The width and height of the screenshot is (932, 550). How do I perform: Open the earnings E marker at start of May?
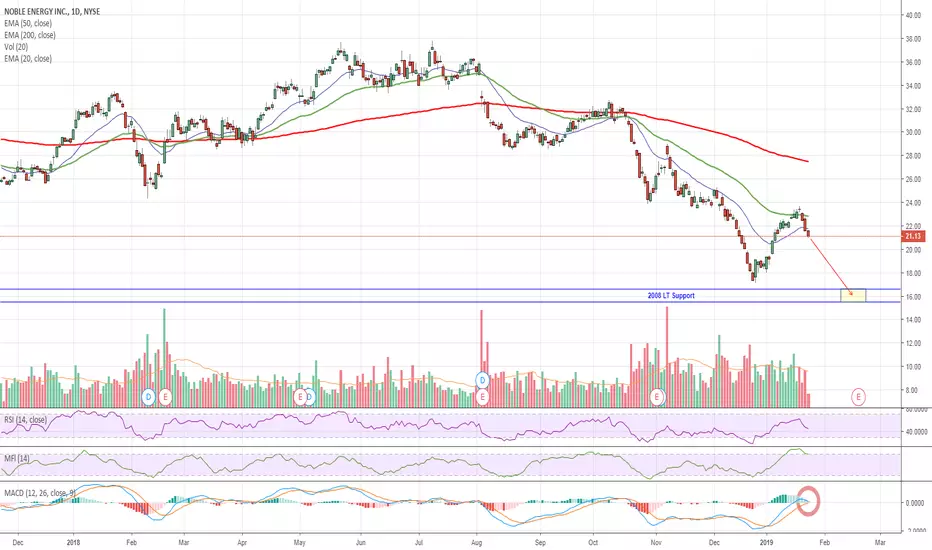click(300, 397)
